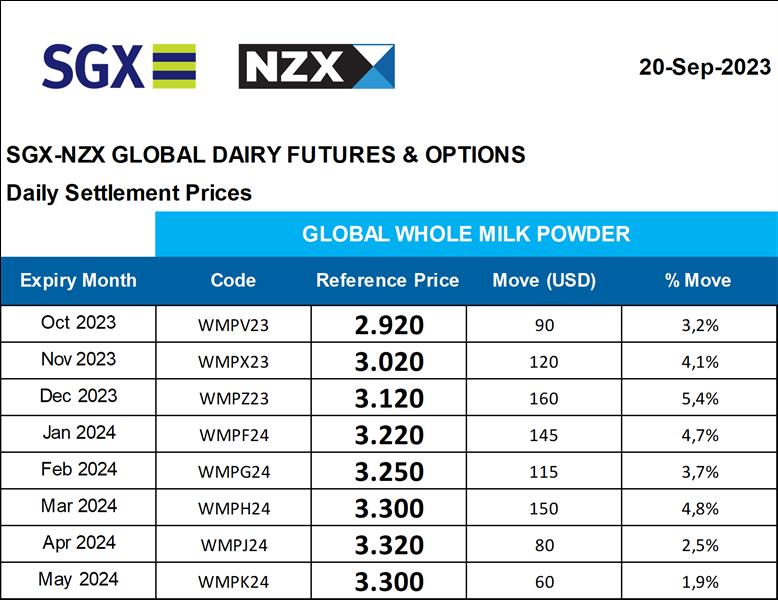
Task: Click the WMPF24 contract code
Action: click(233, 435)
